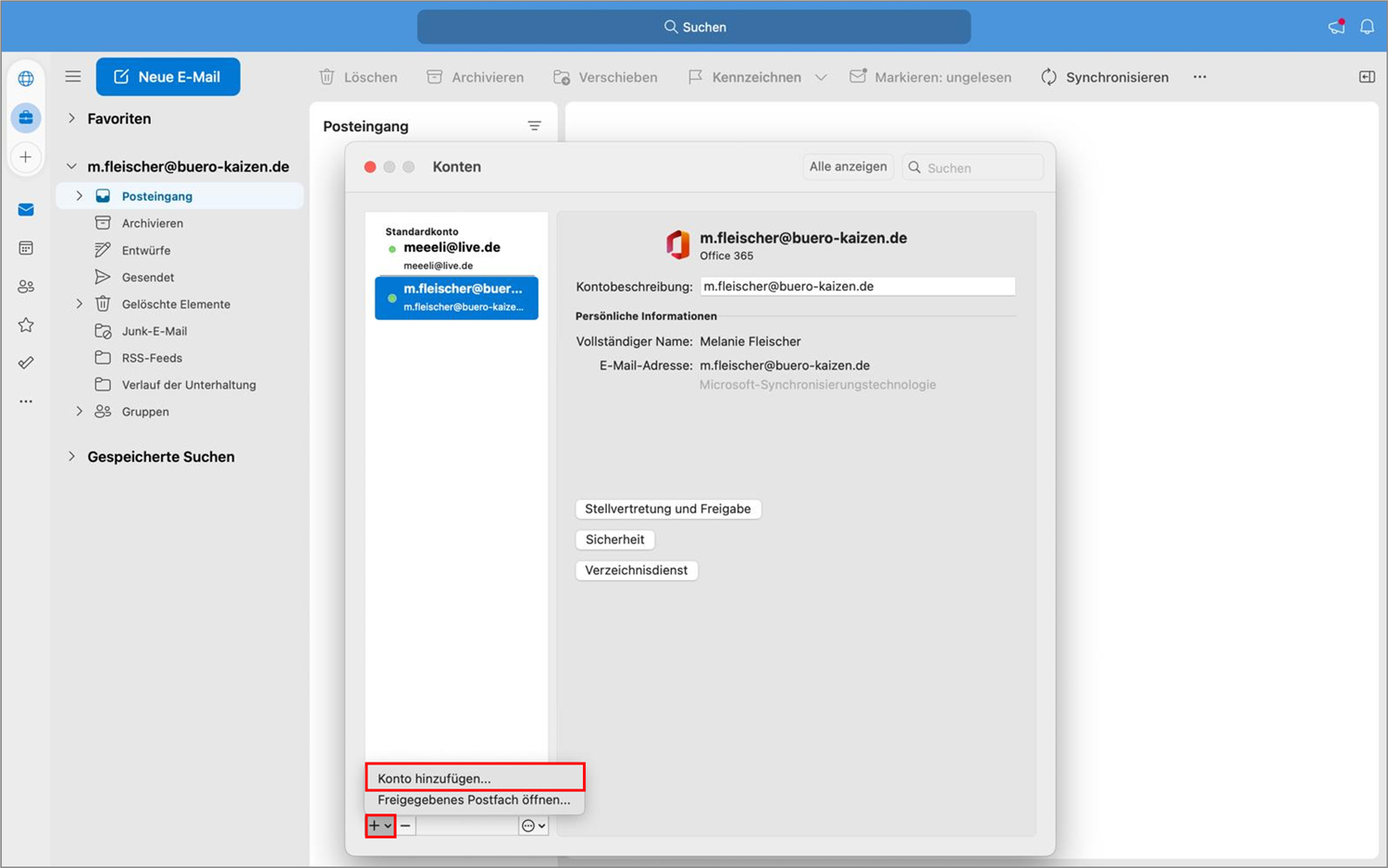The height and width of the screenshot is (868, 1388).
Task: Select Freigegebenes Postfach öffnen entry
Action: point(474,800)
